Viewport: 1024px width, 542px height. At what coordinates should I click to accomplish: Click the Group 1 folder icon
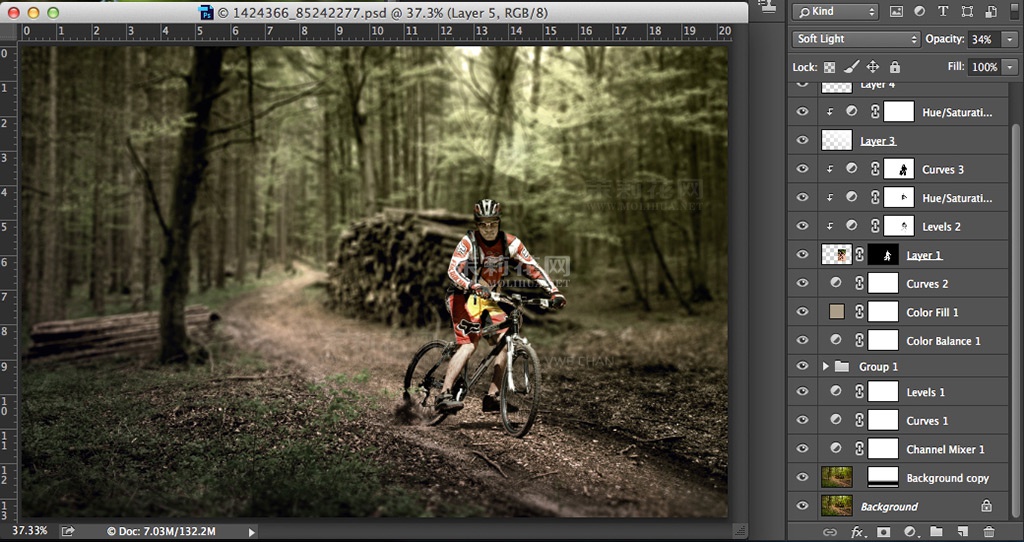tap(842, 366)
